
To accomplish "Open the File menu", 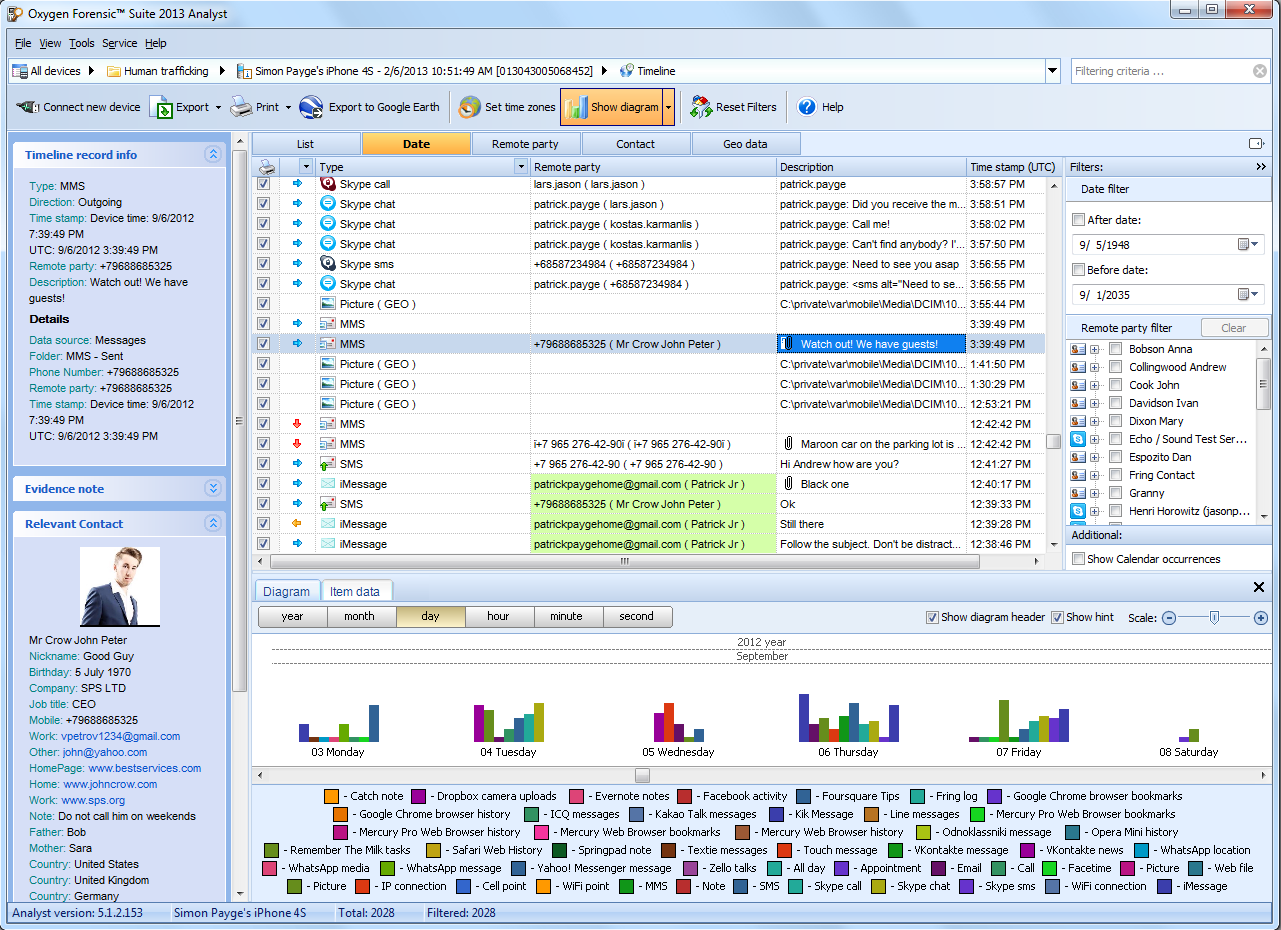I will tap(23, 43).
